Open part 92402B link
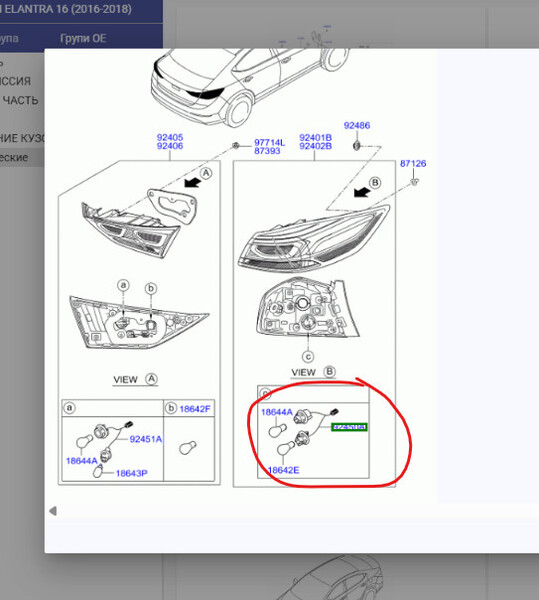This screenshot has height=600, width=539. [x=316, y=146]
